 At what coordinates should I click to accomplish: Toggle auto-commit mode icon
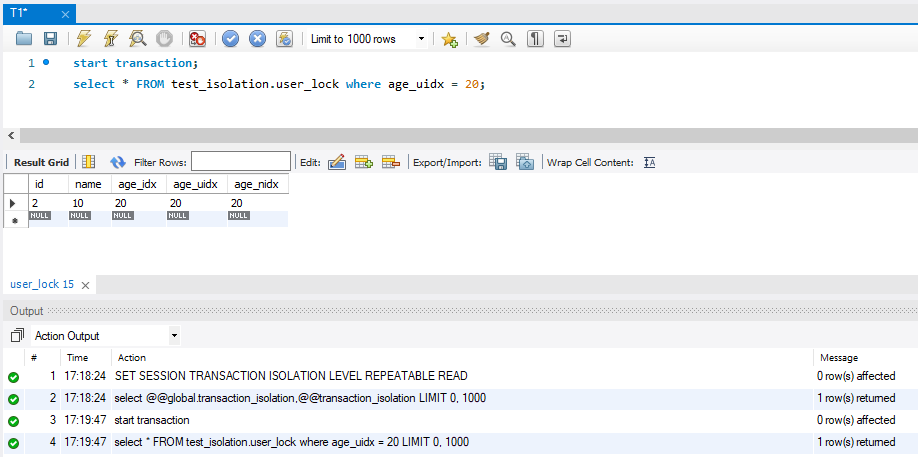pos(285,39)
